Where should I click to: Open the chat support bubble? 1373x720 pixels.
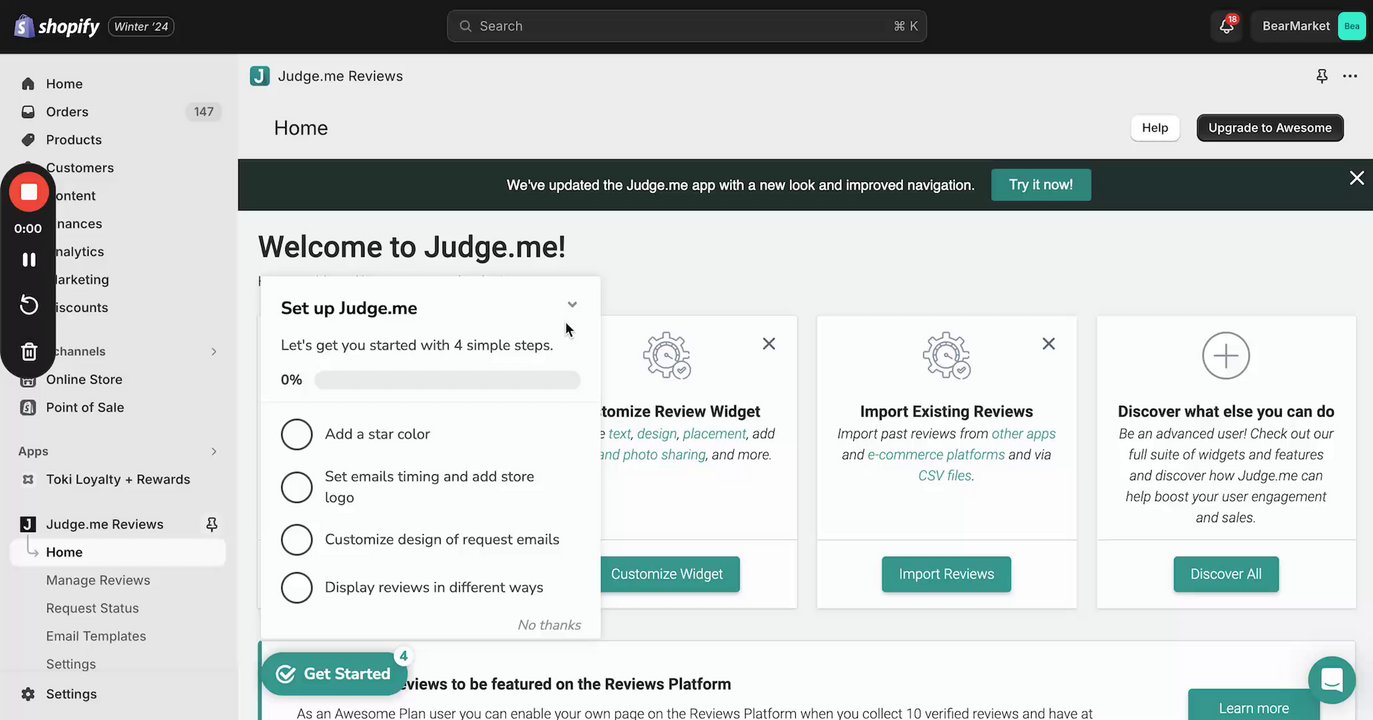1332,681
